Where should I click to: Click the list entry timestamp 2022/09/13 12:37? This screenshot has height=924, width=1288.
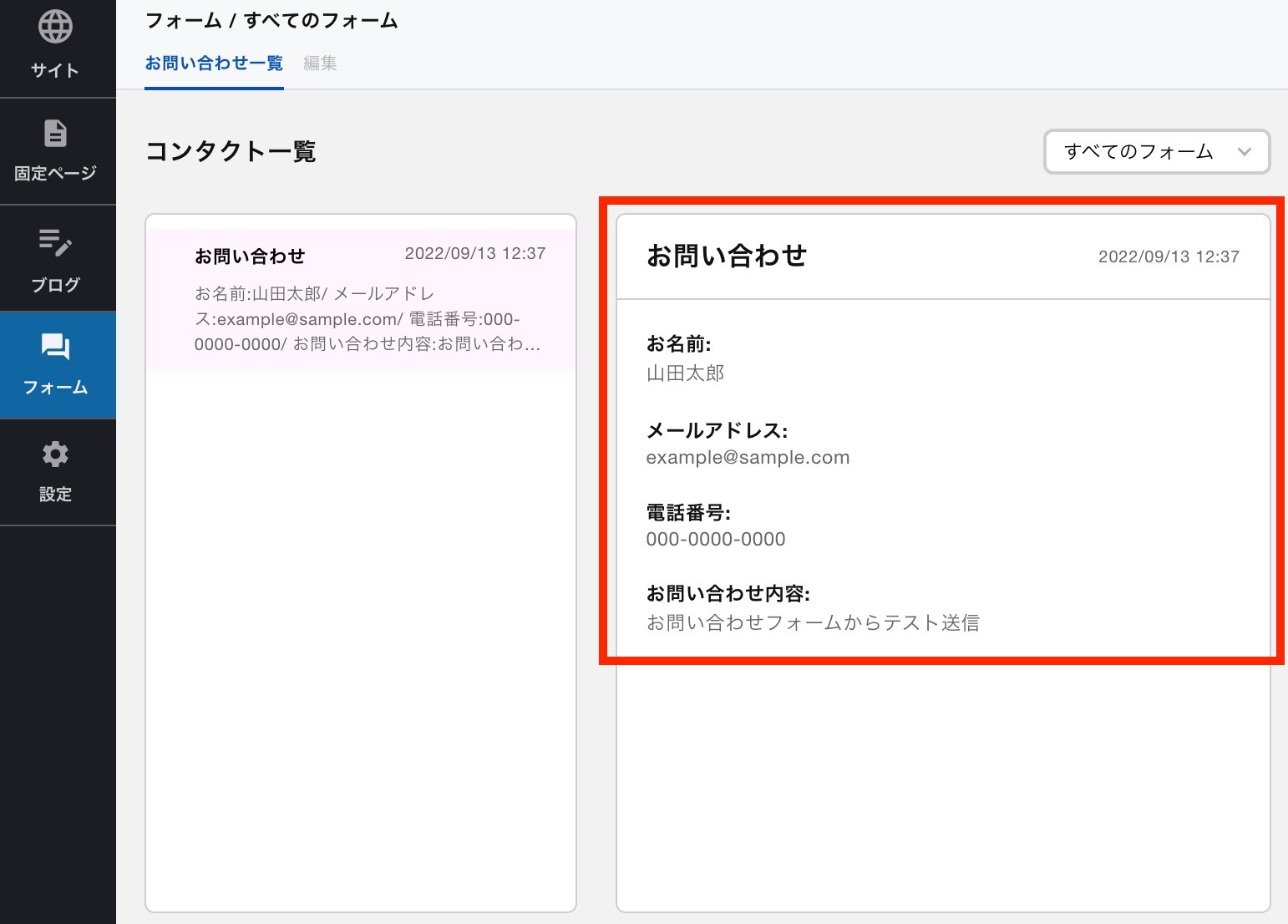pos(475,253)
